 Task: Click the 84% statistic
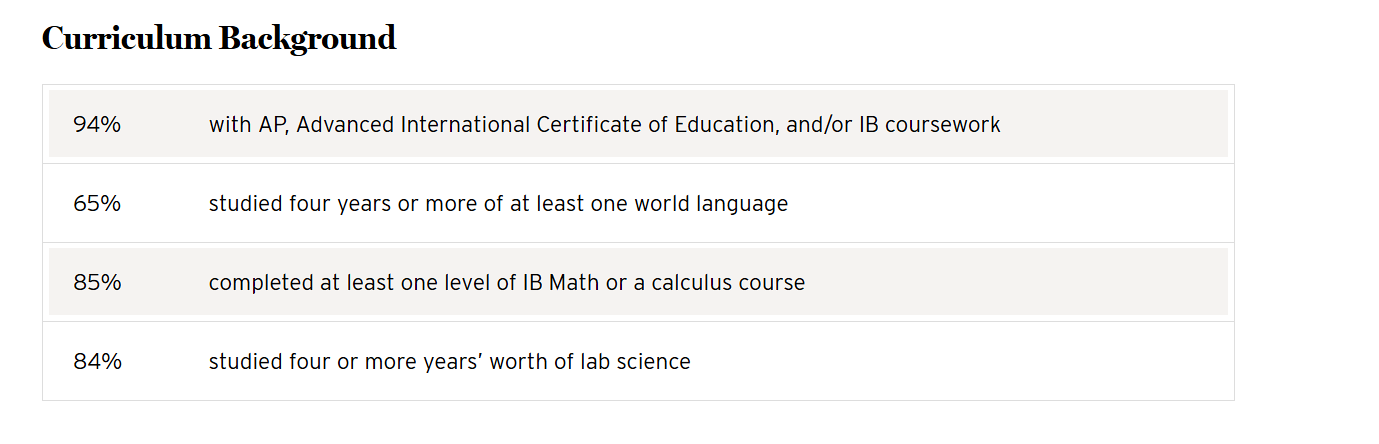coord(97,362)
